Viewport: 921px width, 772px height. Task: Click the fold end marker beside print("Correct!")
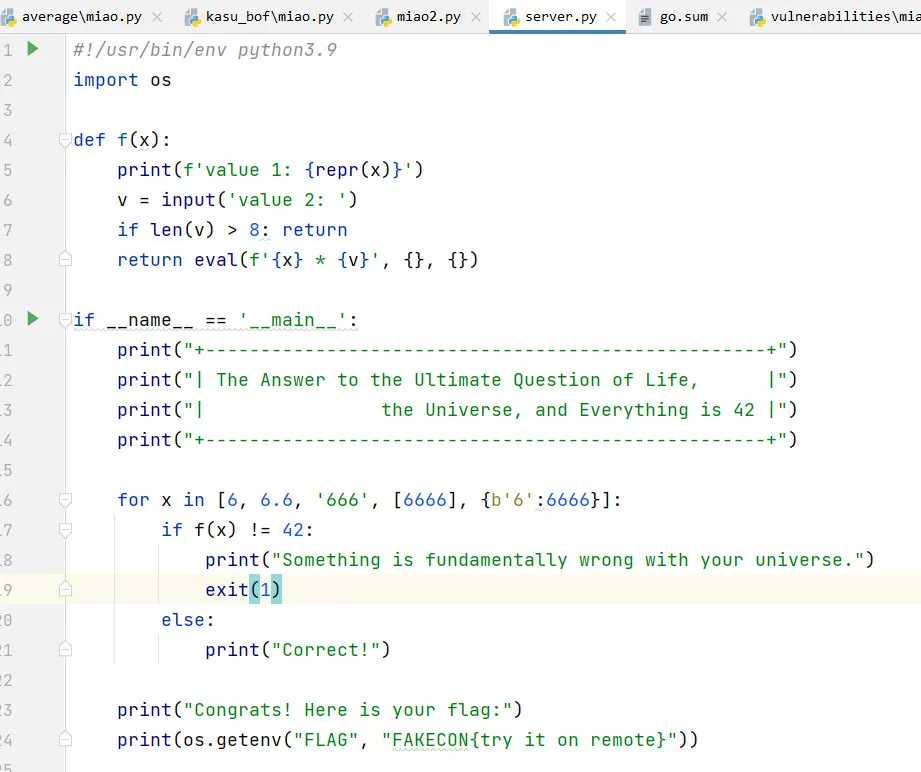tap(65, 649)
